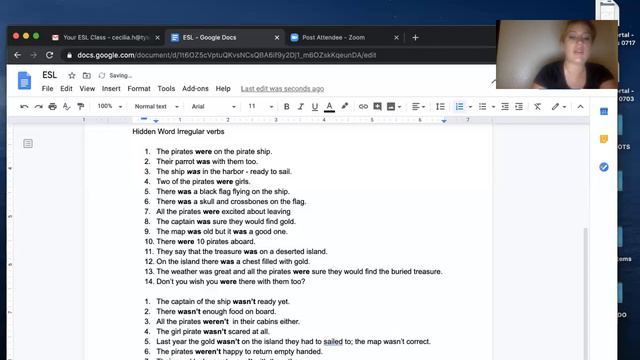Open the Add-ons menu
This screenshot has height=360, width=640.
[195, 89]
